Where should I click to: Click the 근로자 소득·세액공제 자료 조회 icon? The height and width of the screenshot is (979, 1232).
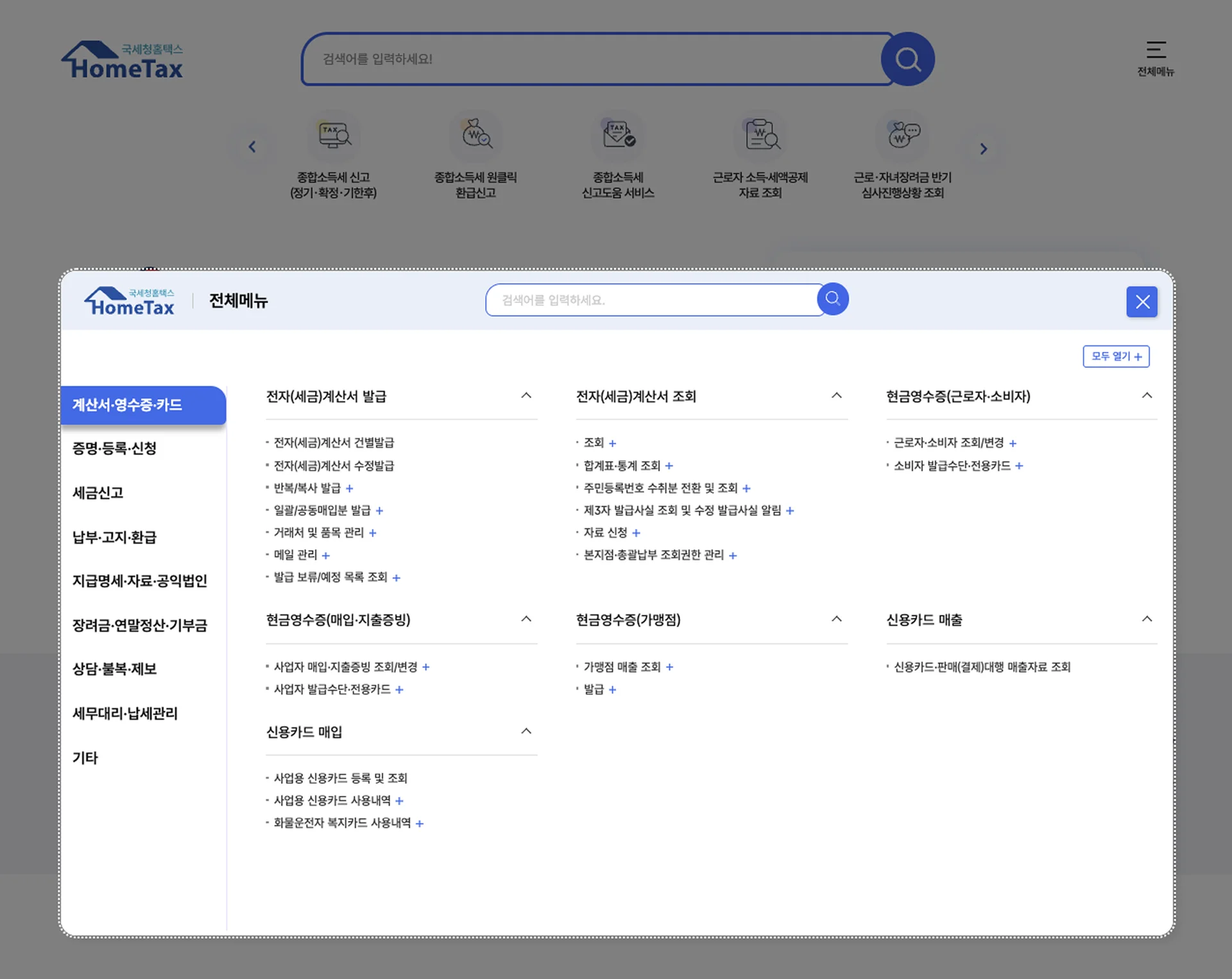click(760, 135)
